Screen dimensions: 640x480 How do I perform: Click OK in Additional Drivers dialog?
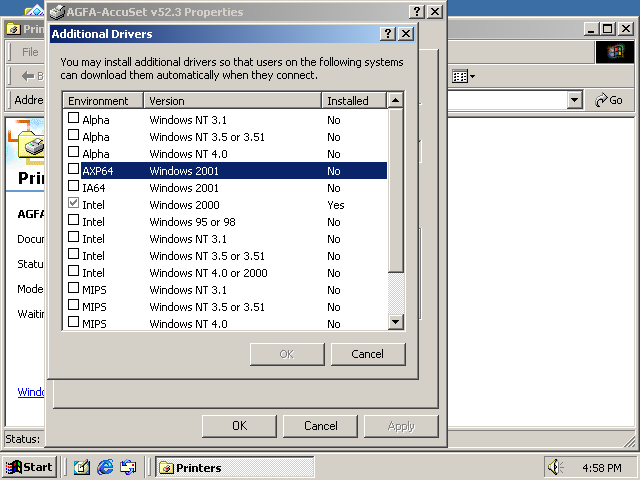[287, 354]
